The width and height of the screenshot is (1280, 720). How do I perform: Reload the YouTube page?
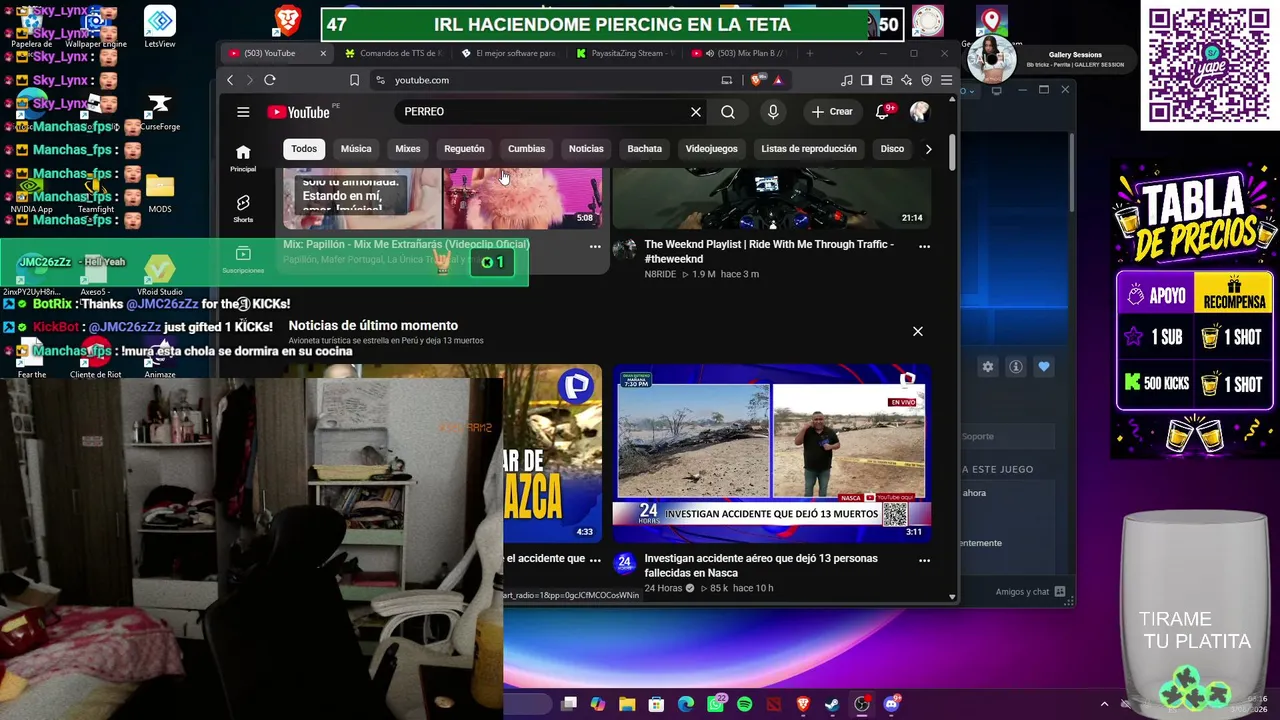(270, 80)
